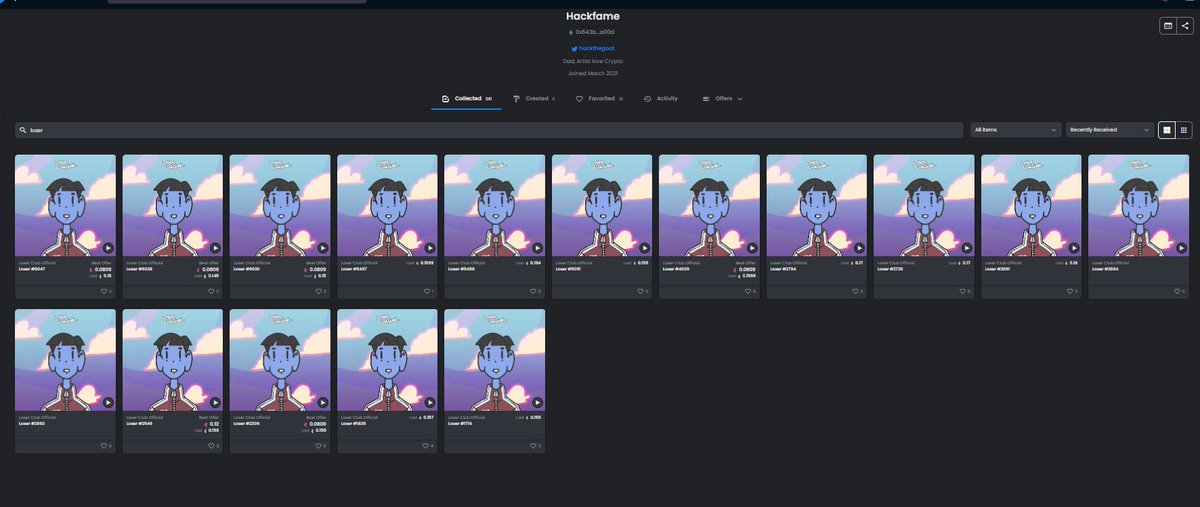The width and height of the screenshot is (1200, 507).
Task: Switch to small grid view
Action: (x=1184, y=130)
